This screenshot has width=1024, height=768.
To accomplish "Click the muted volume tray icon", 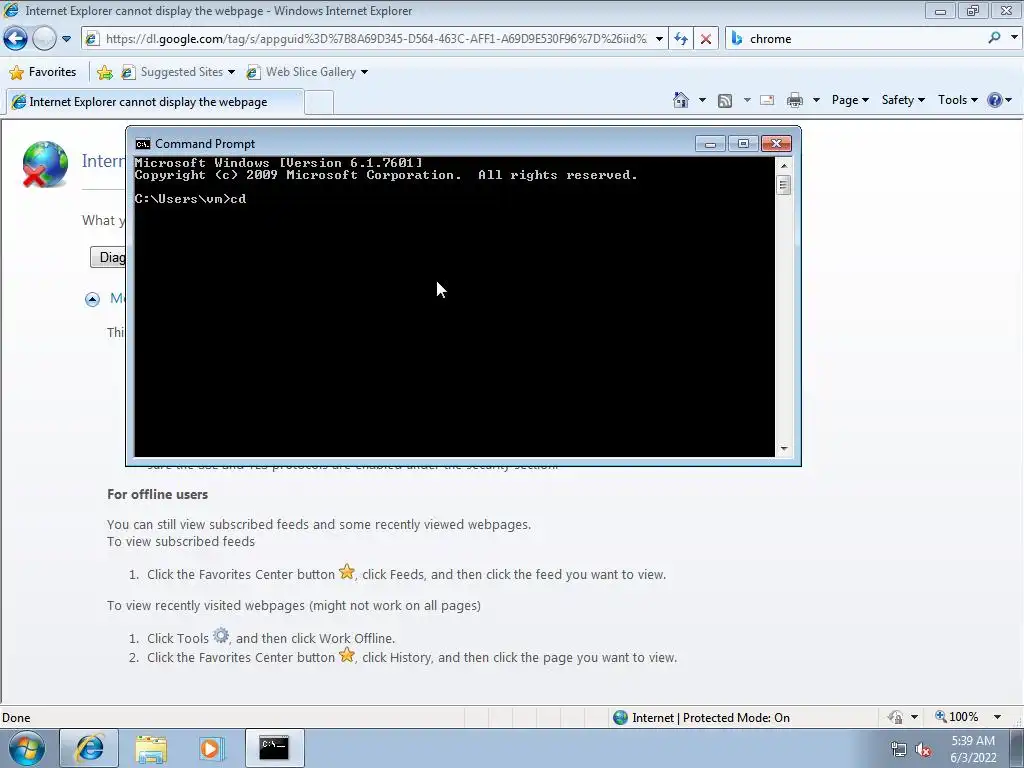I will point(923,750).
